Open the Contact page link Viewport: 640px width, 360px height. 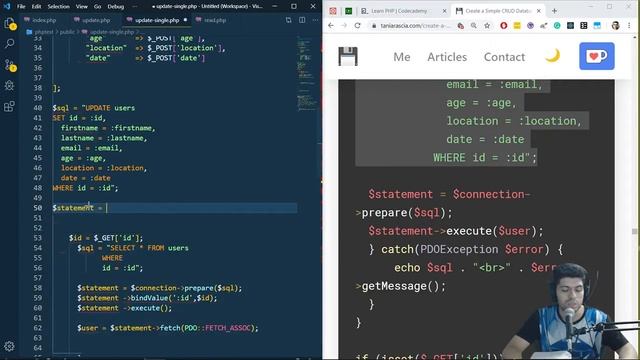coord(504,57)
